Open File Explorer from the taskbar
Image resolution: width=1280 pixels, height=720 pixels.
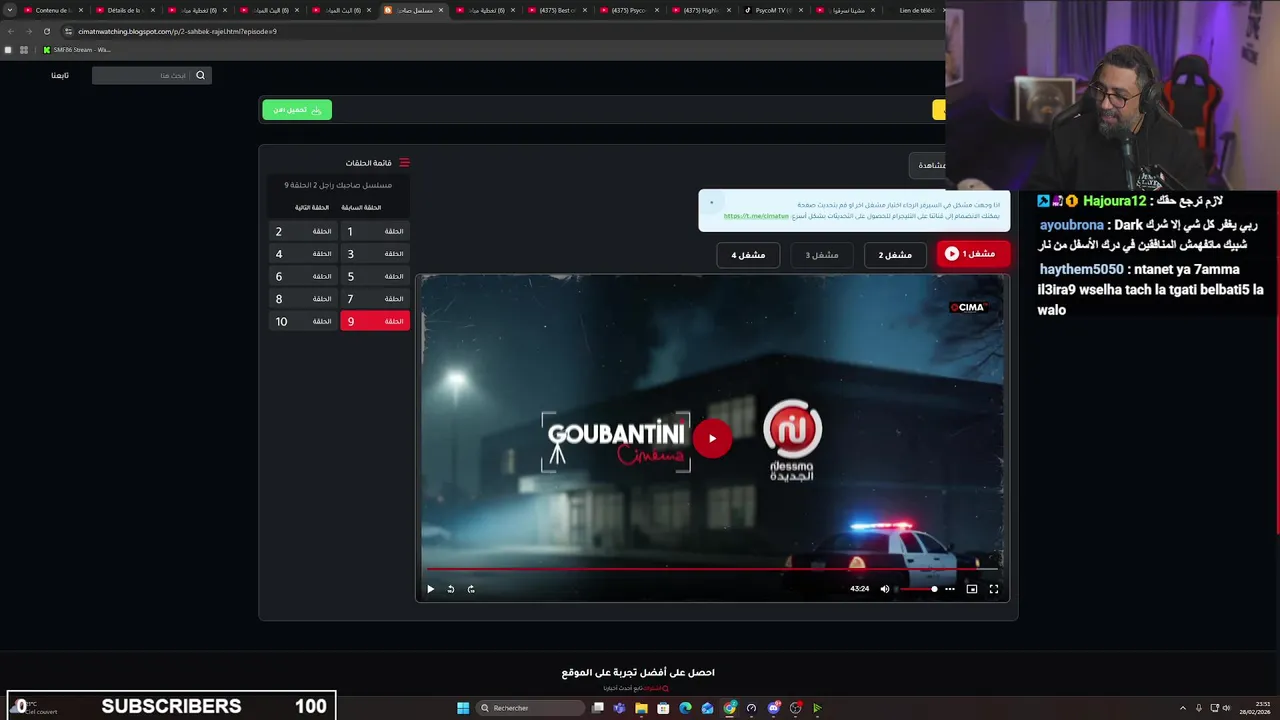(641, 708)
